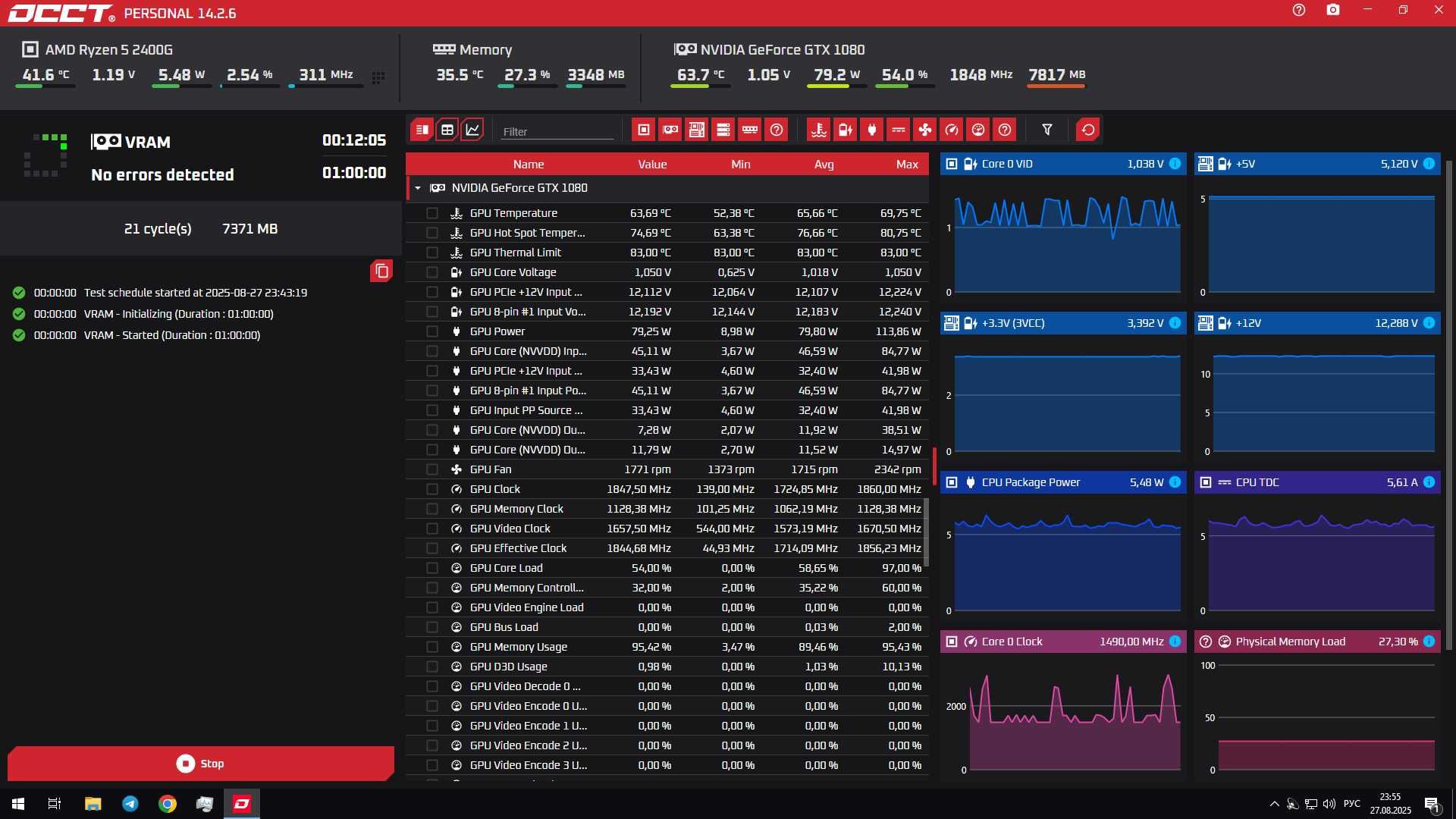
Task: Check the GPU Fan row checkbox
Action: point(432,469)
